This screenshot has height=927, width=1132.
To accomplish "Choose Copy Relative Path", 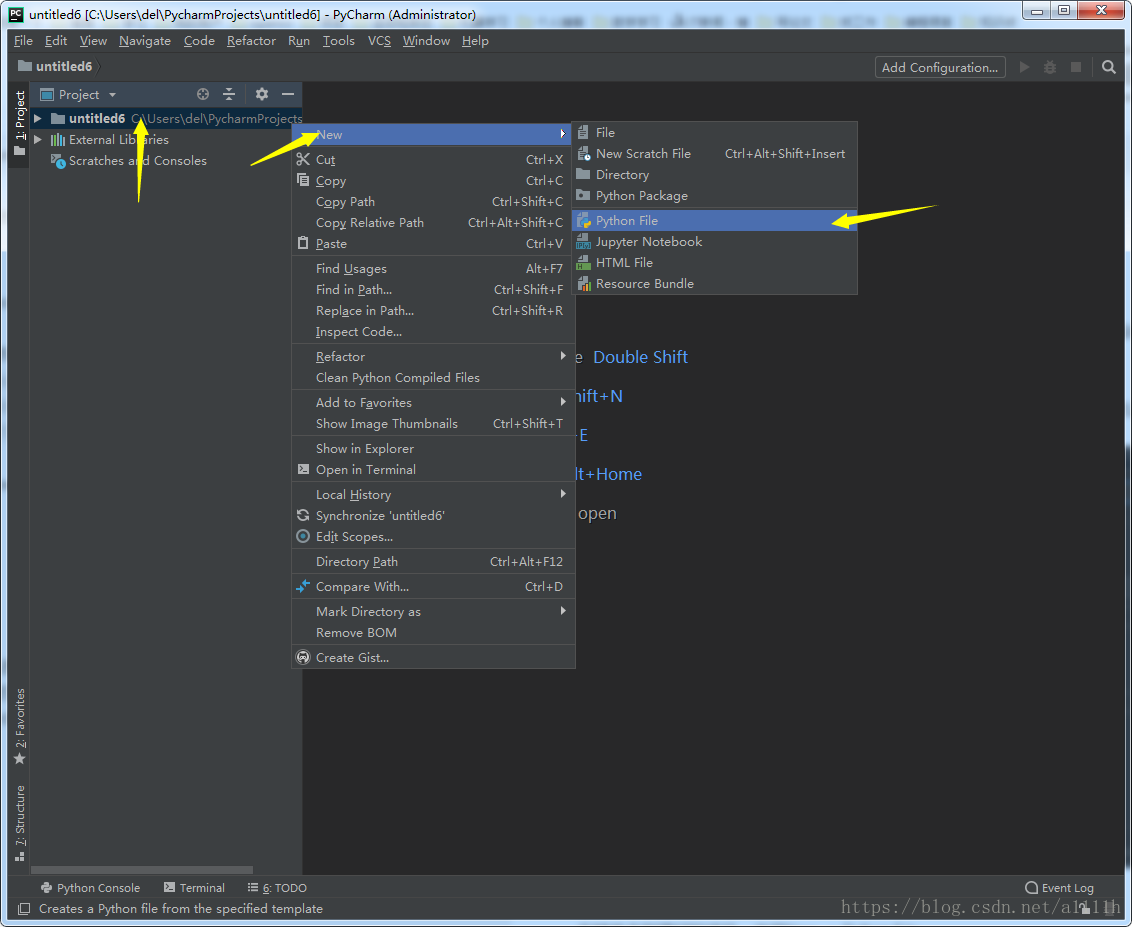I will 433,222.
